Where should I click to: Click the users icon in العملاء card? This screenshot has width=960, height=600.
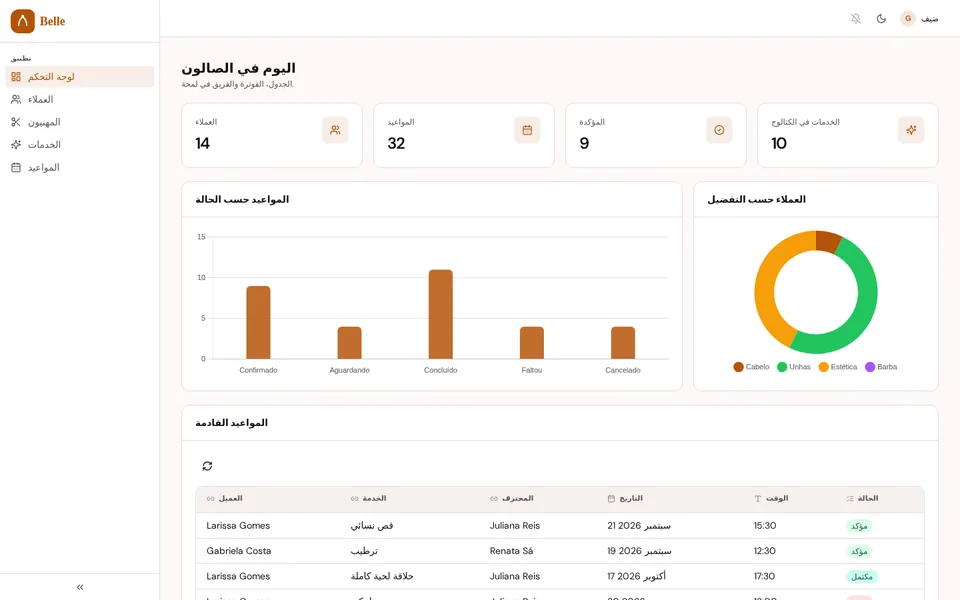pos(336,130)
